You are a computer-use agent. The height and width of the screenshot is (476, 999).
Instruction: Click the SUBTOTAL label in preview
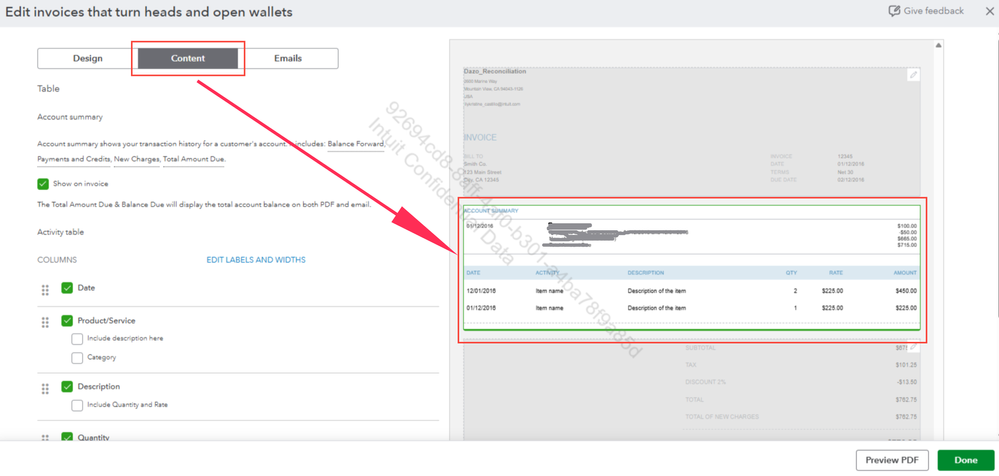tap(700, 348)
